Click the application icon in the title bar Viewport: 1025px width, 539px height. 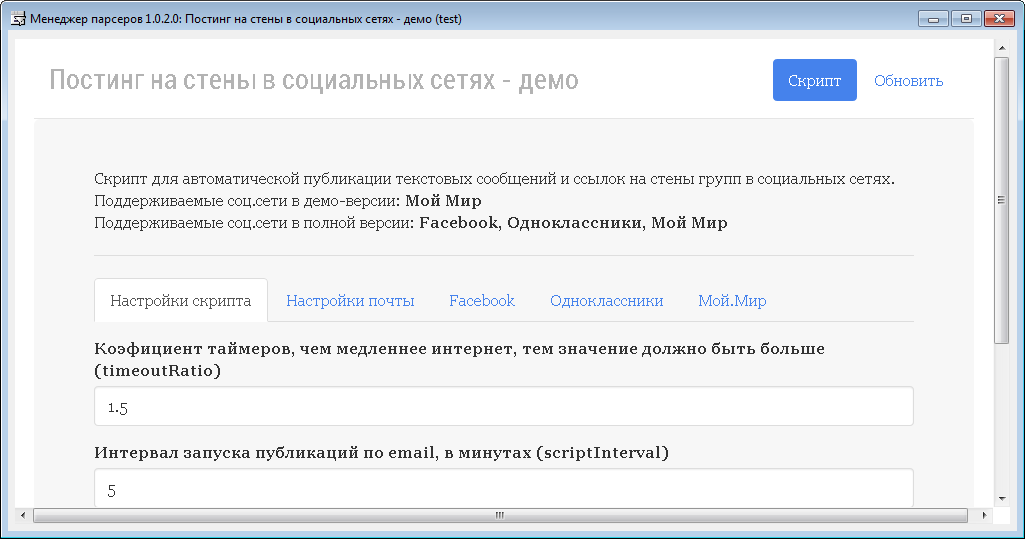point(18,19)
